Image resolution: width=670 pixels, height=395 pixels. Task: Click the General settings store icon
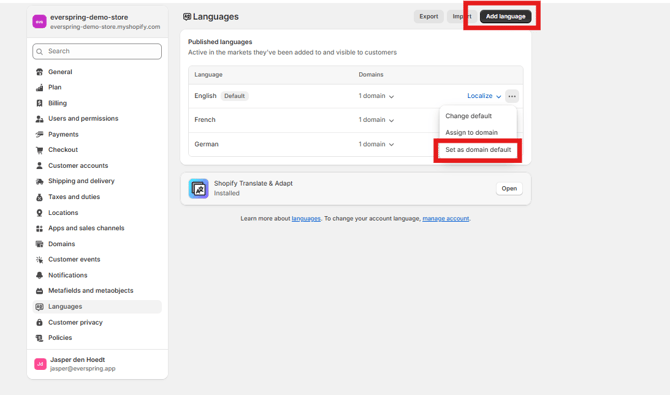39,72
